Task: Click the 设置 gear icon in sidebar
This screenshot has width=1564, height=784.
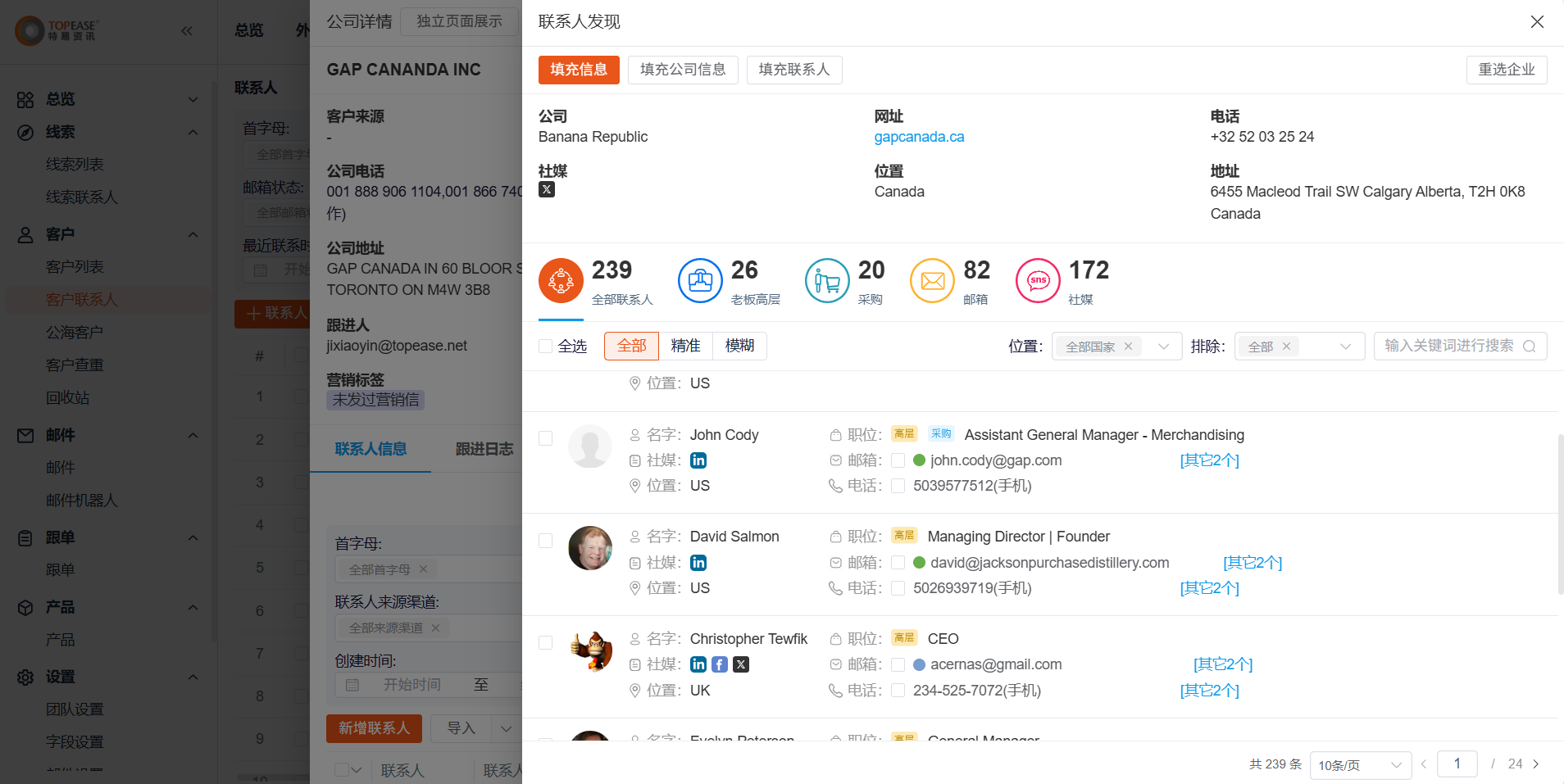Action: tap(25, 677)
